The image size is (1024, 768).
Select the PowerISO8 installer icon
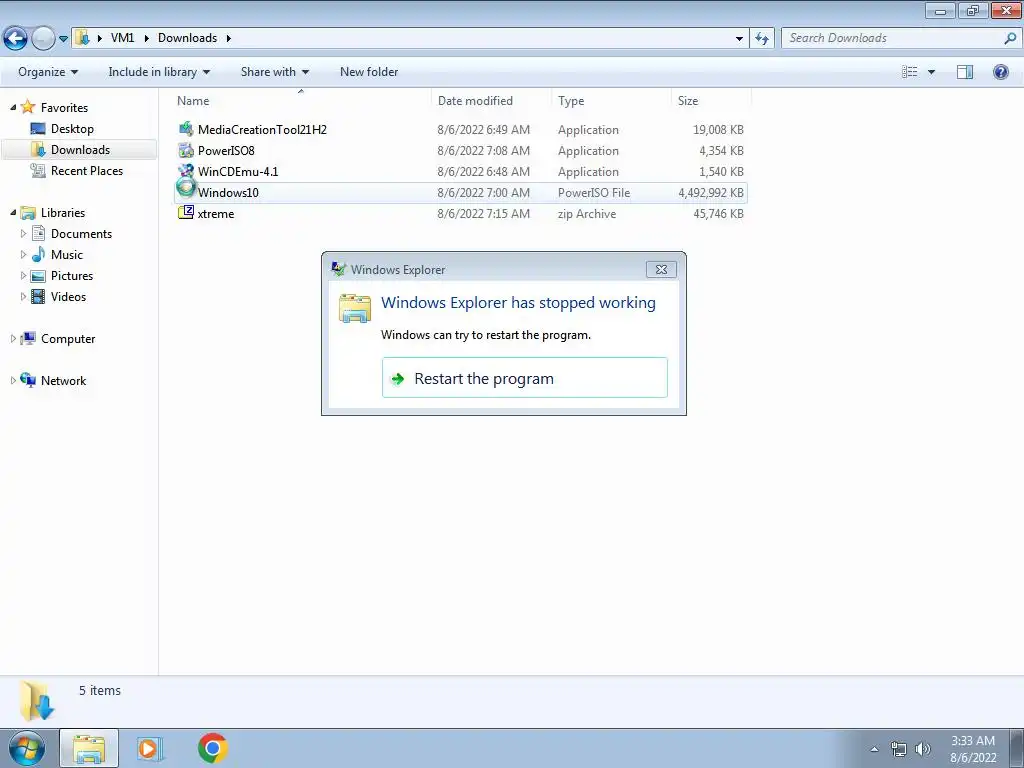tap(186, 150)
